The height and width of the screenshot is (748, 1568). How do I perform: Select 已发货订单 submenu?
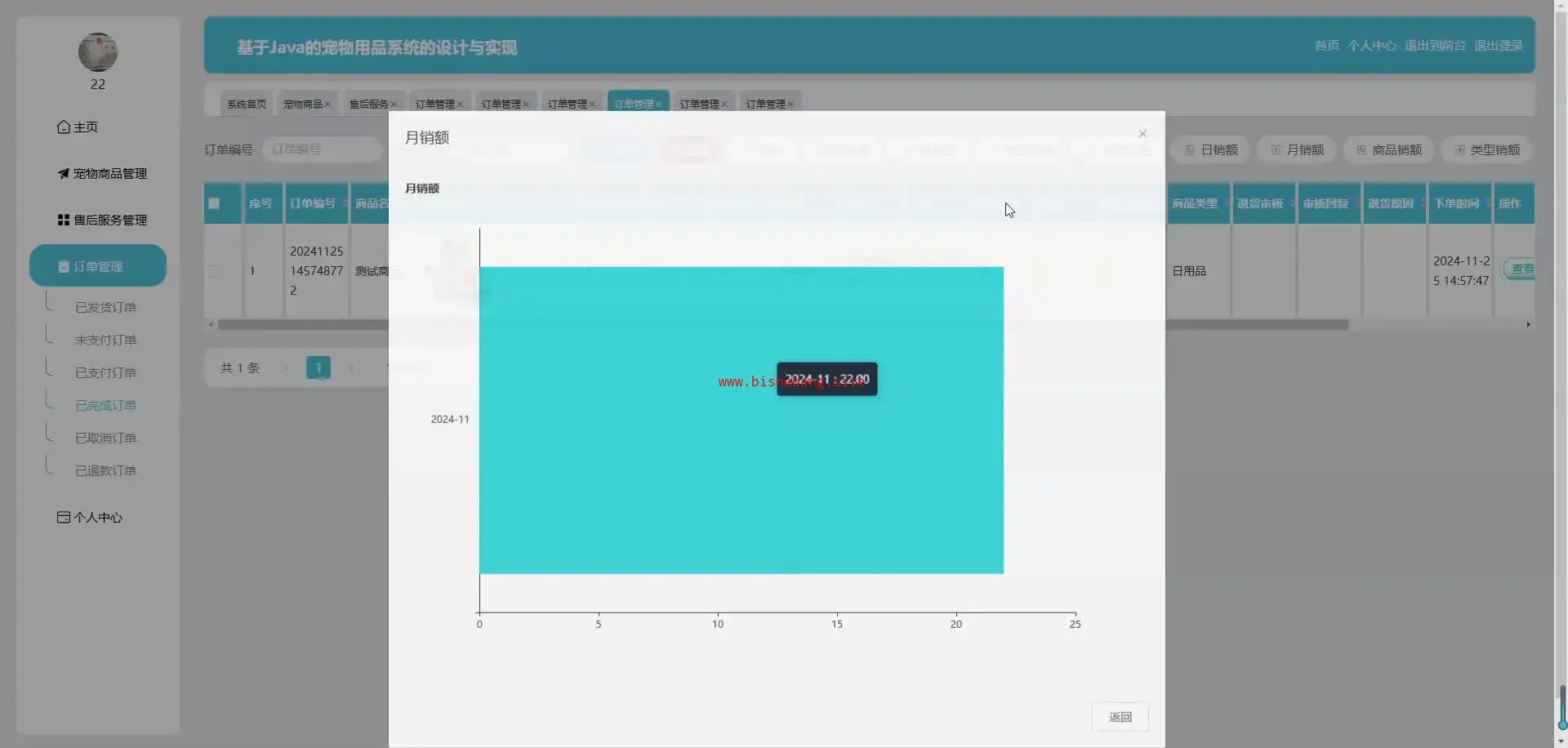click(x=105, y=307)
